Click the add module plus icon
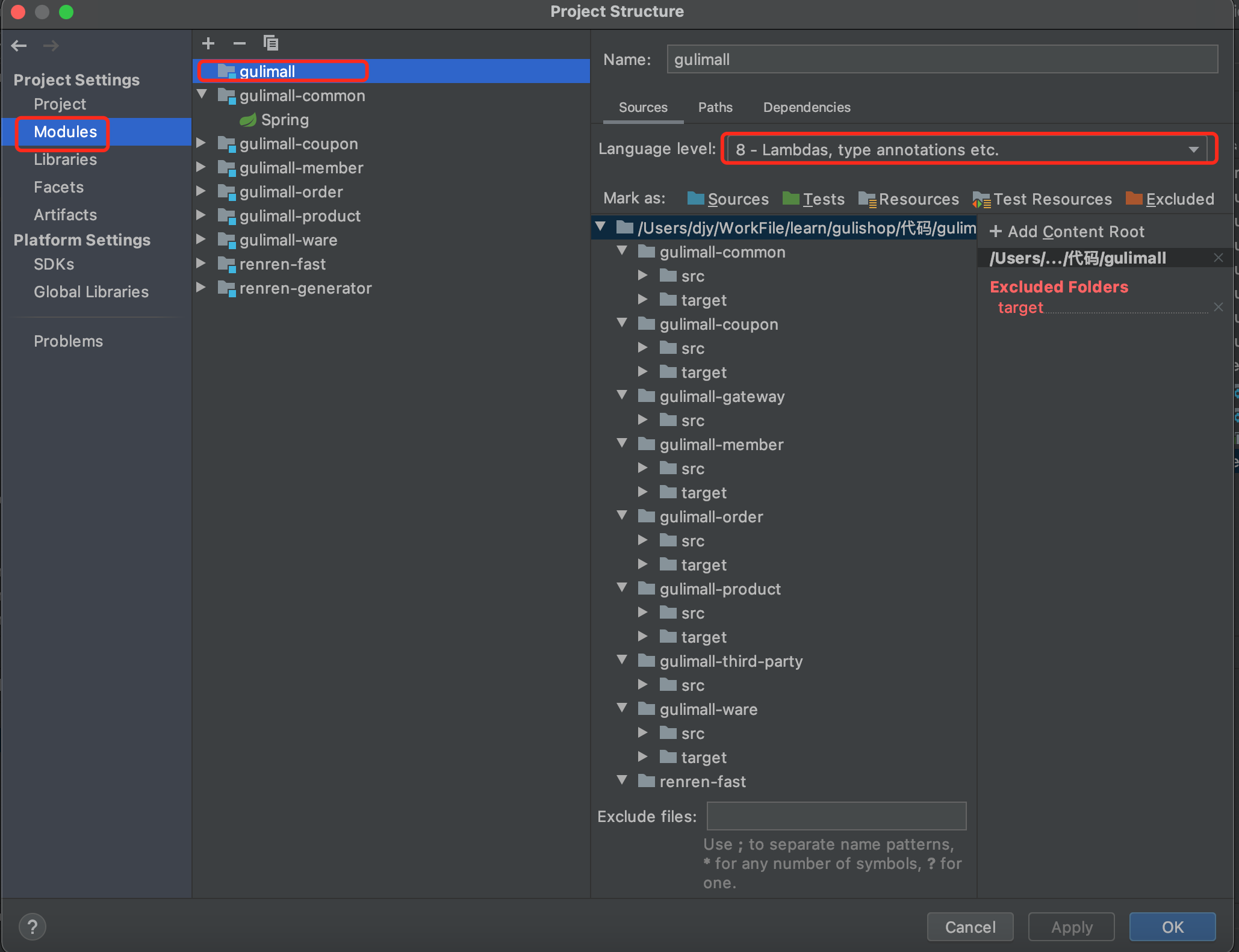This screenshot has width=1239, height=952. tap(208, 43)
